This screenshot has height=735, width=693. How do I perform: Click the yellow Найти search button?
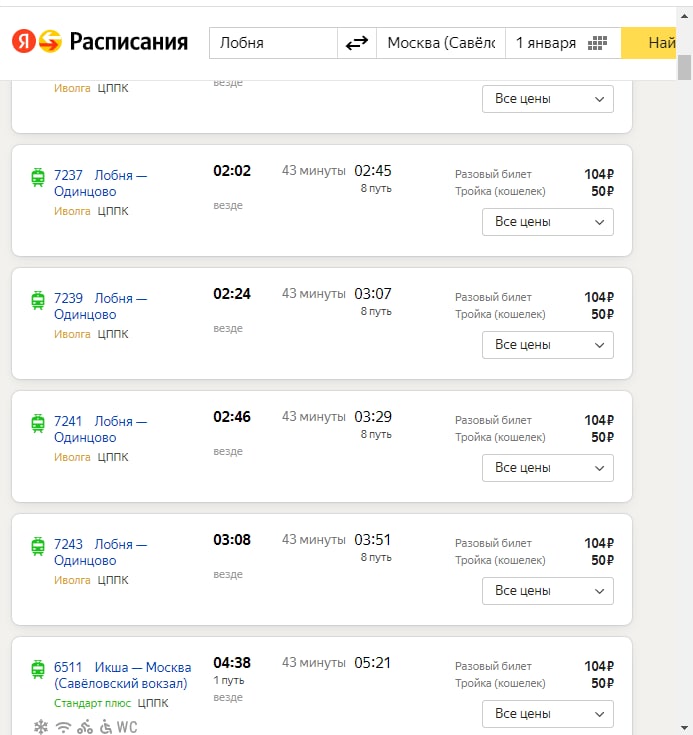(x=648, y=43)
